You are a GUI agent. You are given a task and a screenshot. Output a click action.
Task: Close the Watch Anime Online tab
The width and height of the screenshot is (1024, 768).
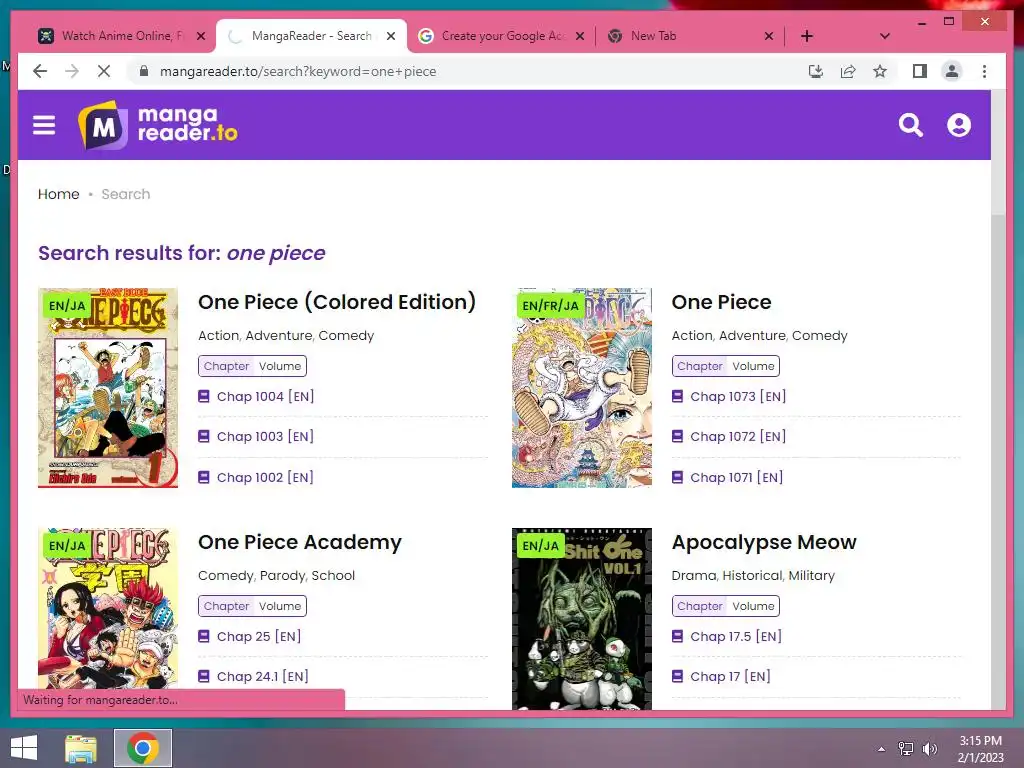coord(201,36)
